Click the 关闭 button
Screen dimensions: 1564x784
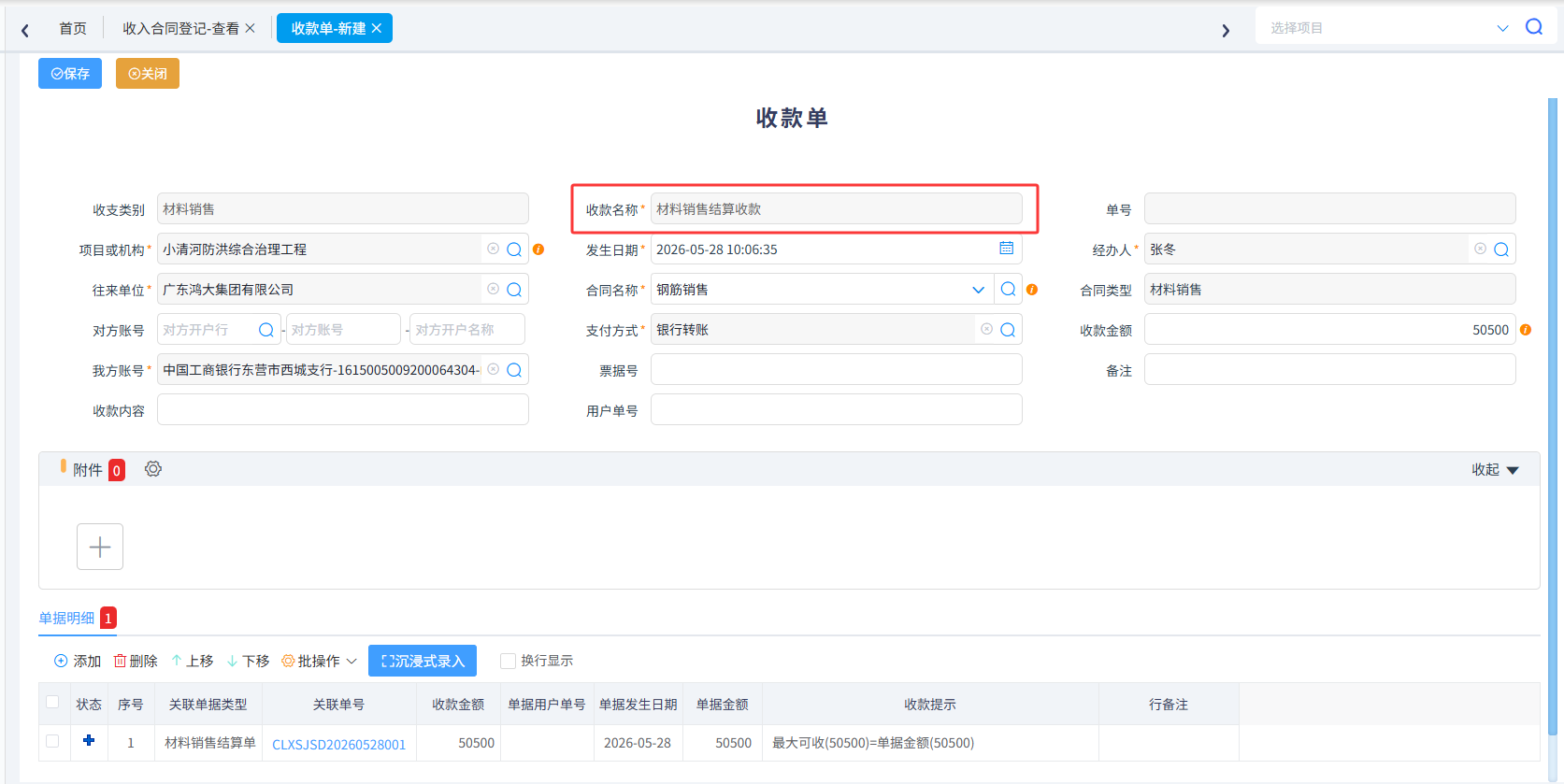click(x=148, y=73)
